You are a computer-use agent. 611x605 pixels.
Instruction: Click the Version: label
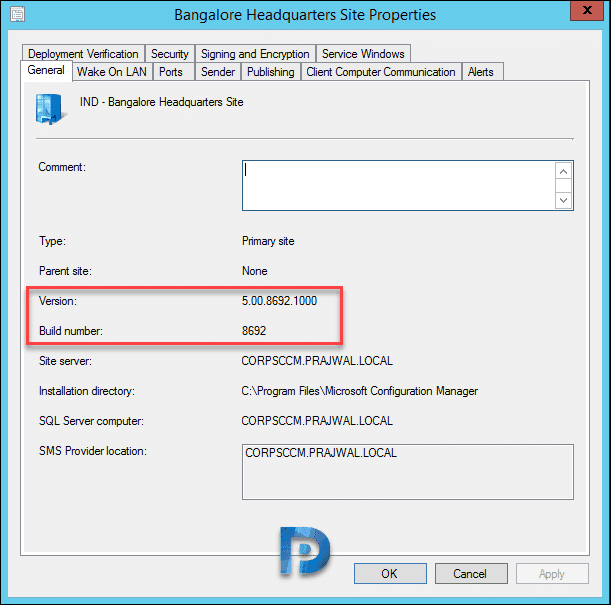tap(58, 301)
